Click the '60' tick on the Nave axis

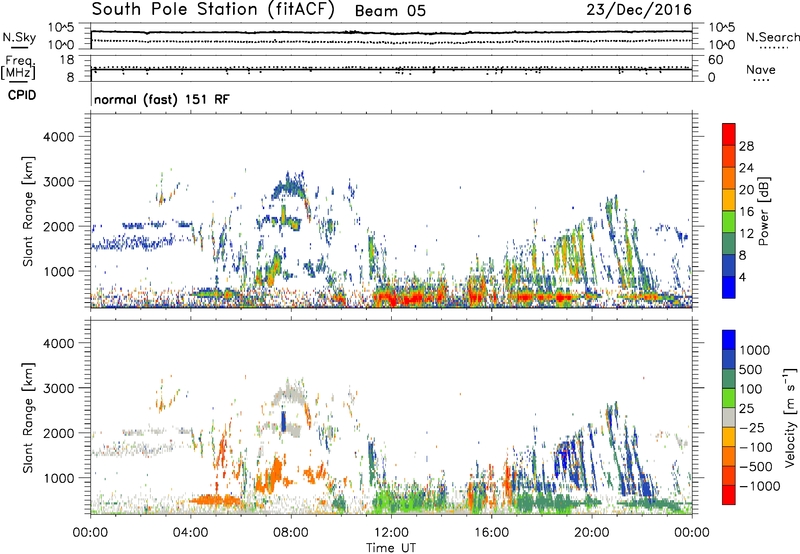[716, 60]
